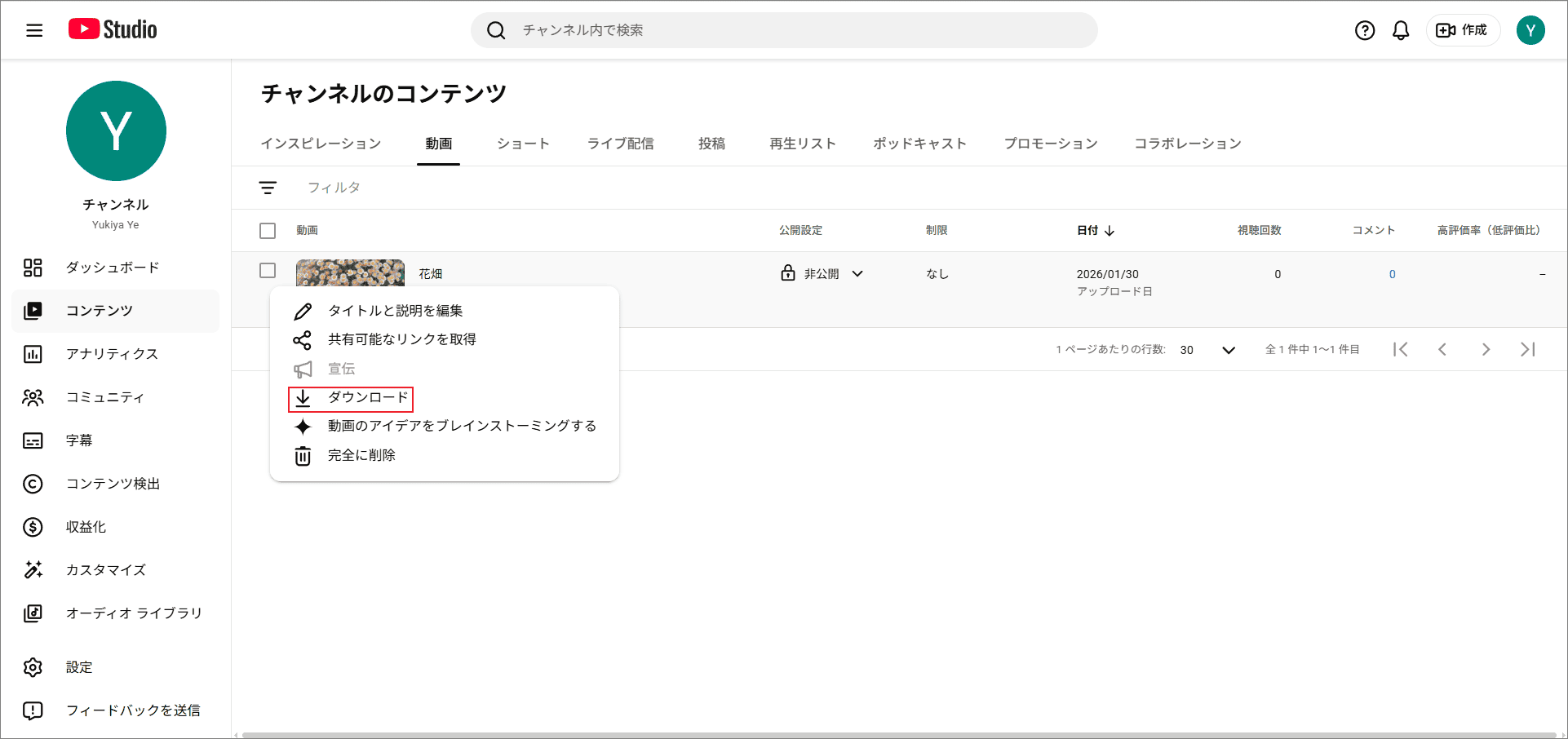Click the フィルタ filter icon
Screen dimensions: 1568x739
268,187
